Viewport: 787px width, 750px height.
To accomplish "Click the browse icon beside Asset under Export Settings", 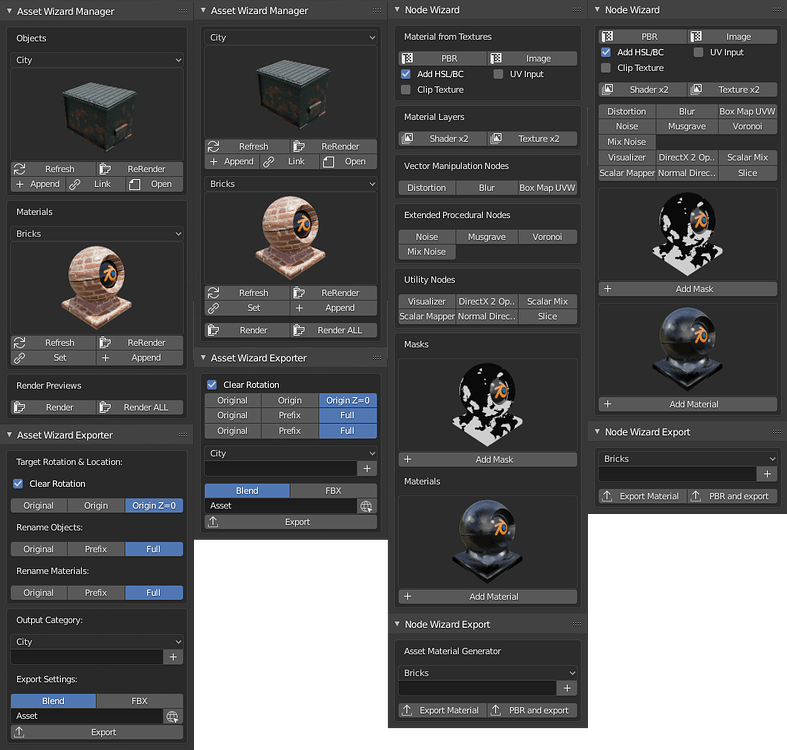I will (172, 716).
